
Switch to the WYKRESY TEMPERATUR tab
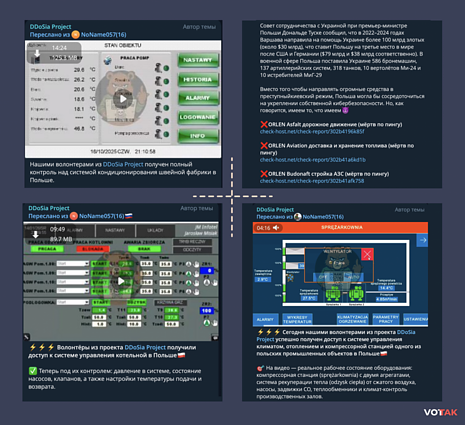click(x=297, y=319)
